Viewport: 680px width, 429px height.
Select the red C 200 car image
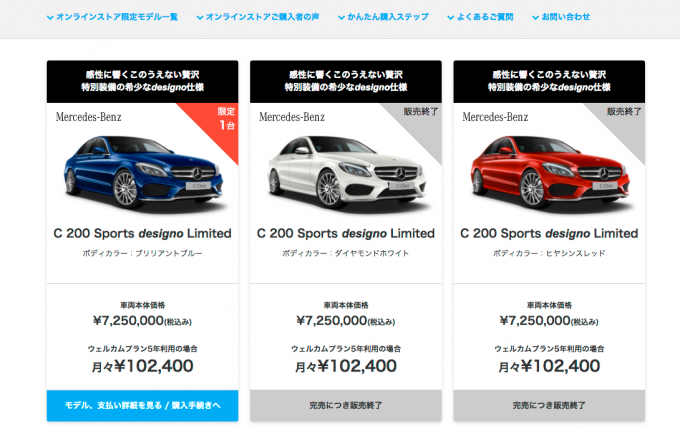(550, 172)
